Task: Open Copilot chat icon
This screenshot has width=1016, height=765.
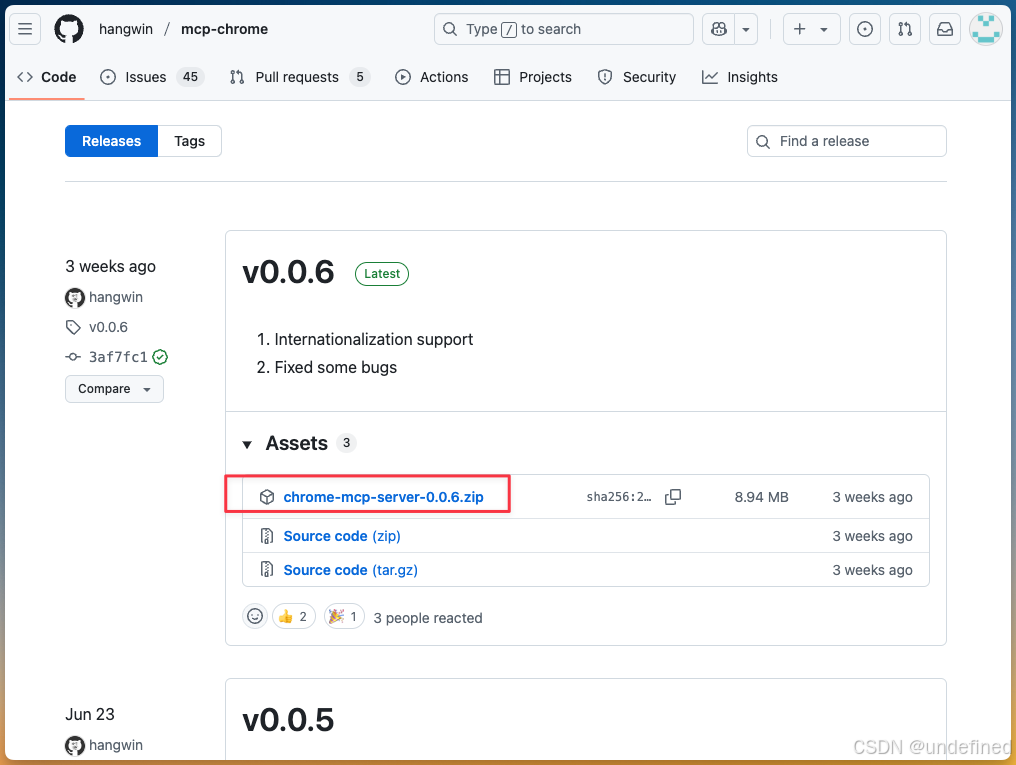Action: pos(719,29)
